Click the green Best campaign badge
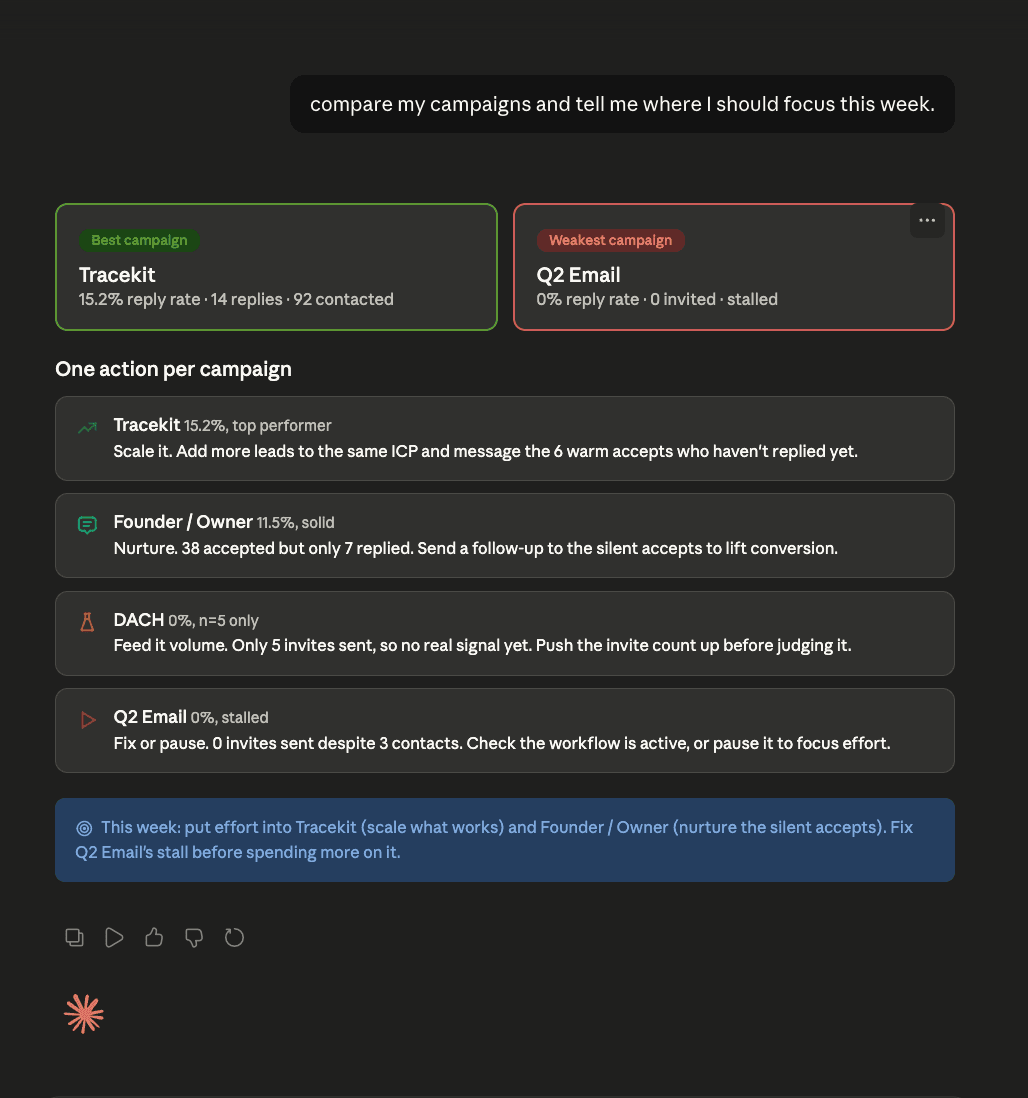 click(139, 240)
